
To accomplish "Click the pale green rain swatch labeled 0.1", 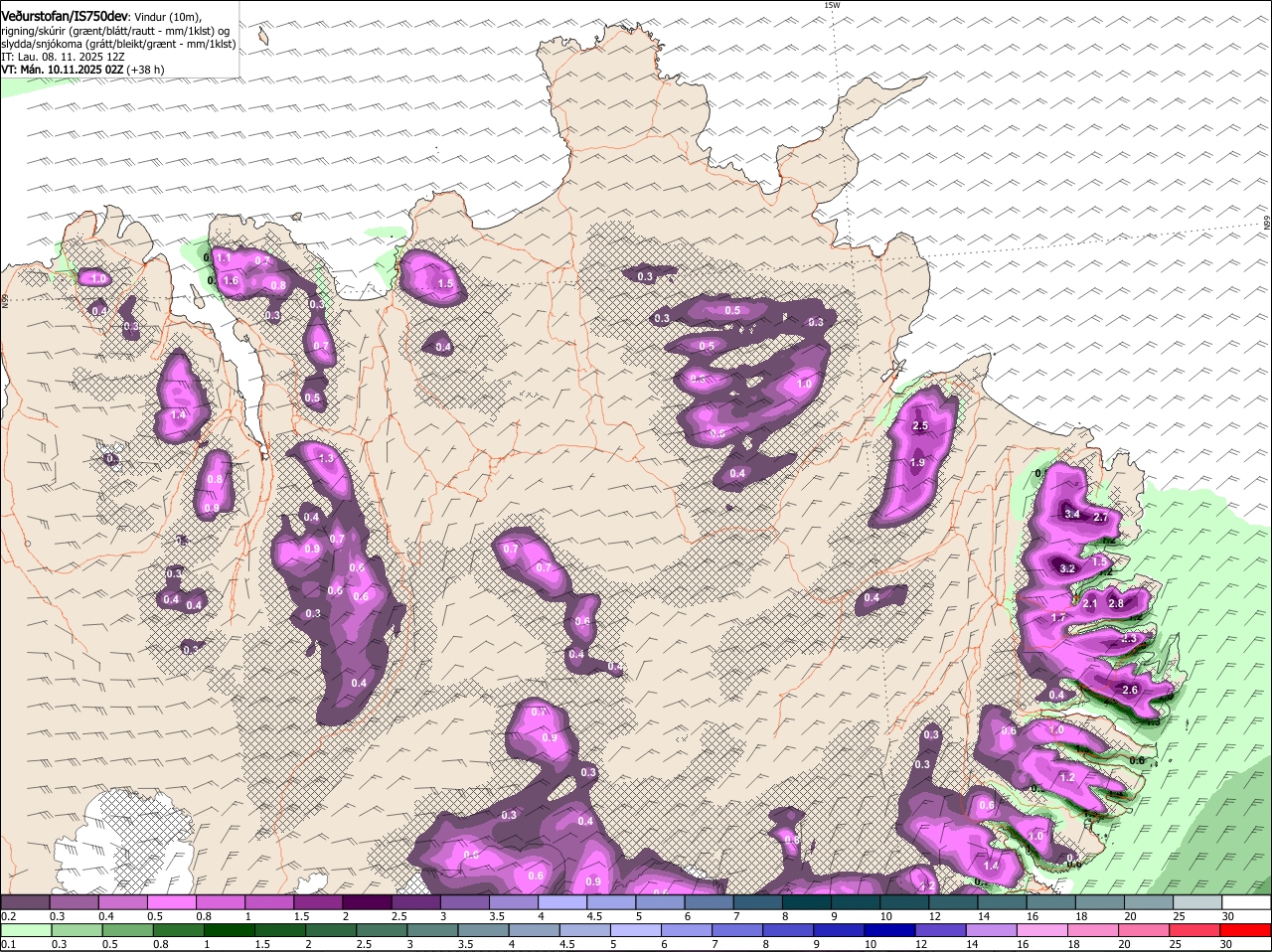I will coord(26,930).
